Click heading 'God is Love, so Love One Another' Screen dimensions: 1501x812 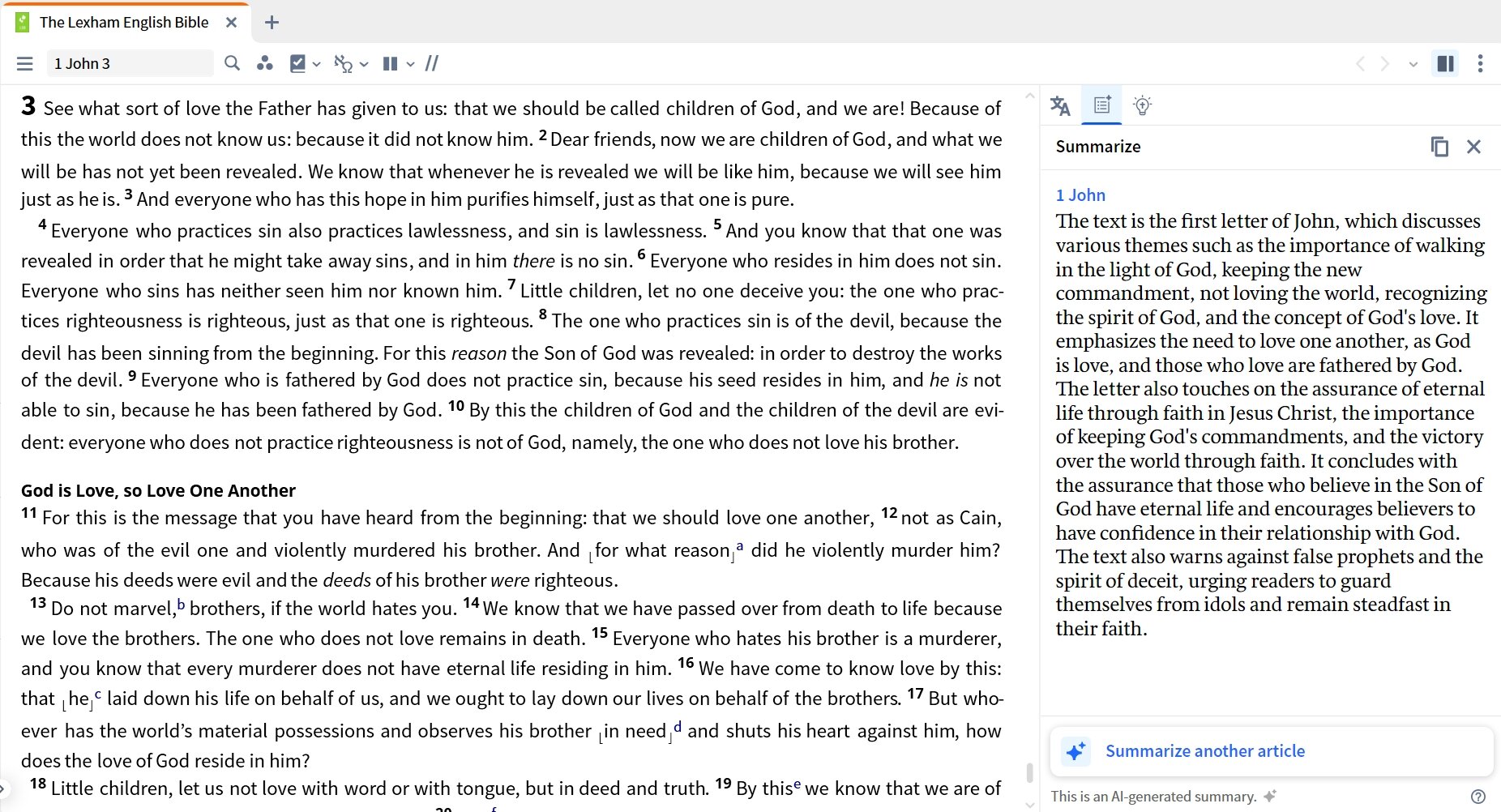point(158,490)
